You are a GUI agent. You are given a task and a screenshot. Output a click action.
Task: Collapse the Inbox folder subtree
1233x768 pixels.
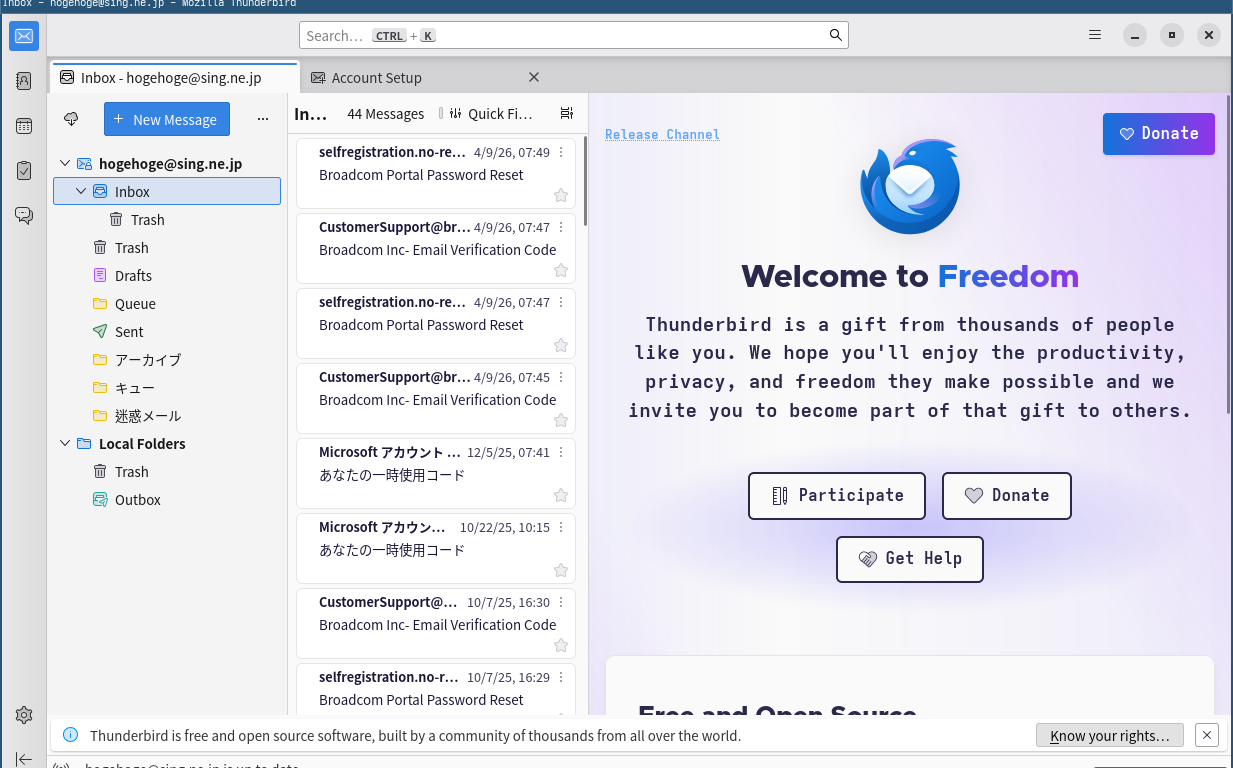(81, 191)
